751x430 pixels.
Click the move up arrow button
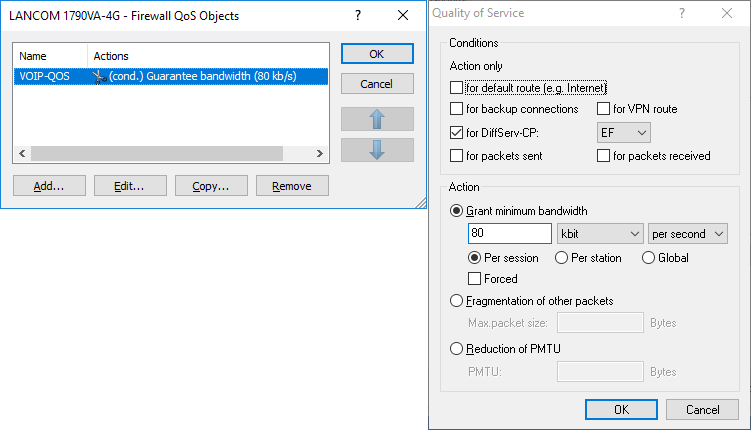point(377,119)
